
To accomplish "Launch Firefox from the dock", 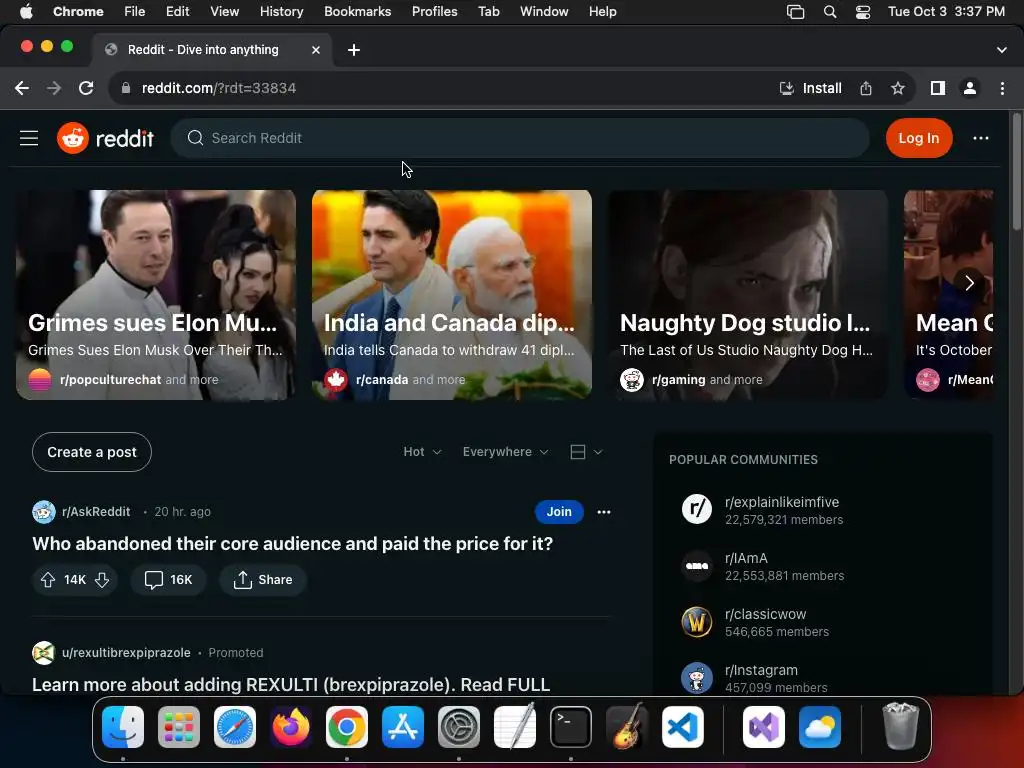I will (291, 727).
